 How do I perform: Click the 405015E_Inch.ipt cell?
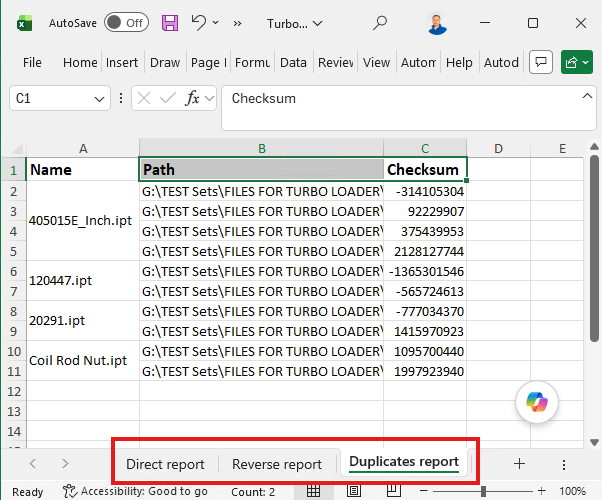coord(83,221)
